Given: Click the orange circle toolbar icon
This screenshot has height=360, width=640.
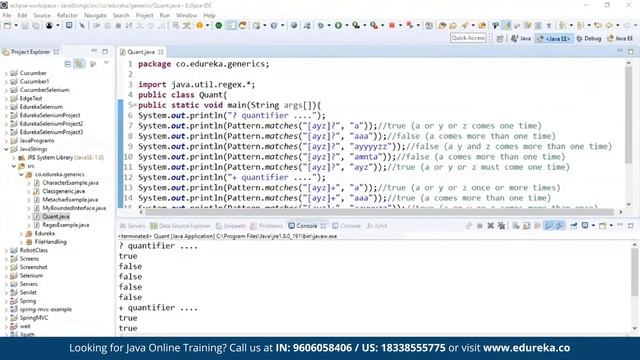Looking at the screenshot, I should (x=200, y=25).
